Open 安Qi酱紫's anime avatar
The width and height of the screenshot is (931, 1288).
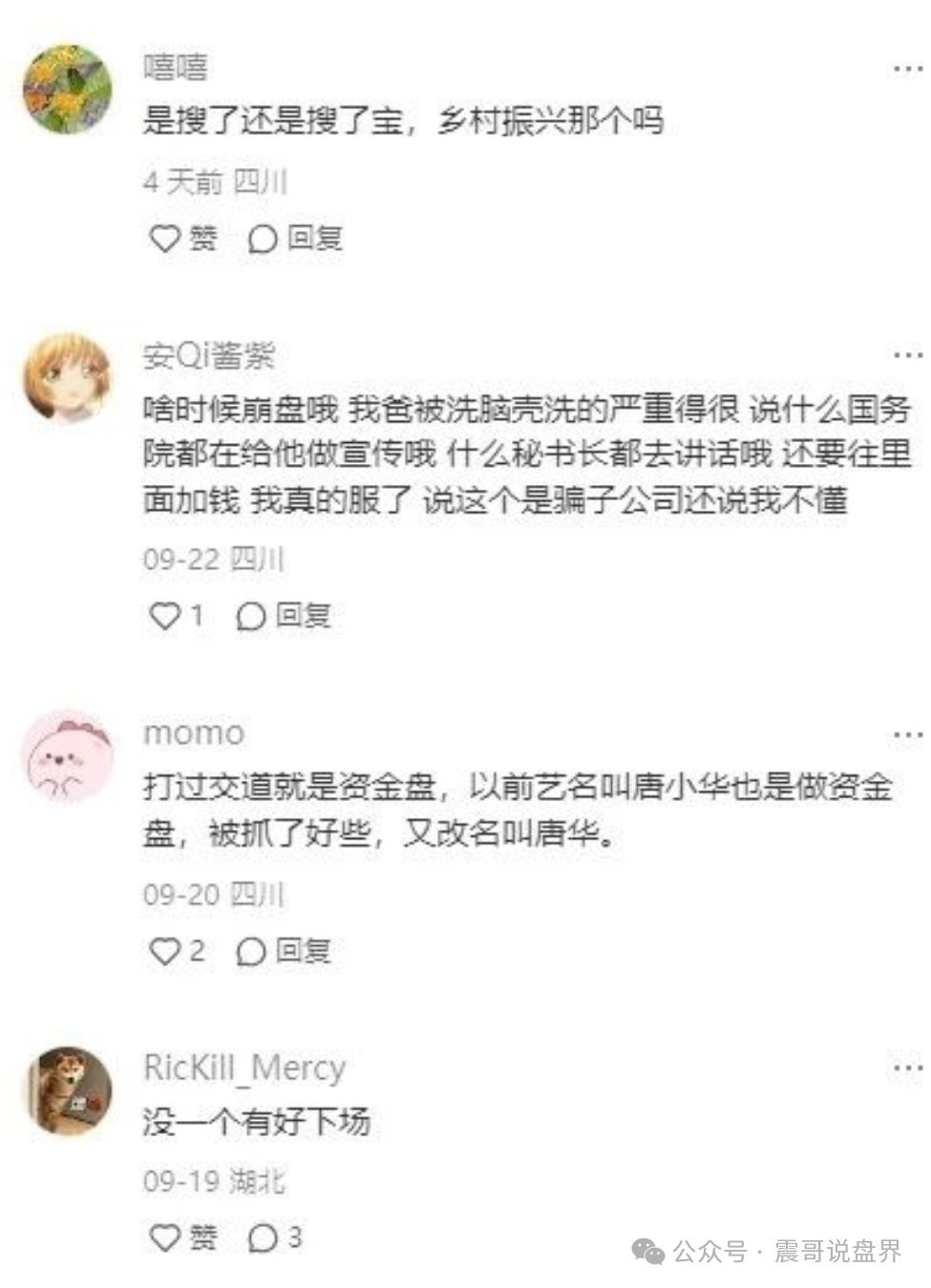[x=68, y=376]
